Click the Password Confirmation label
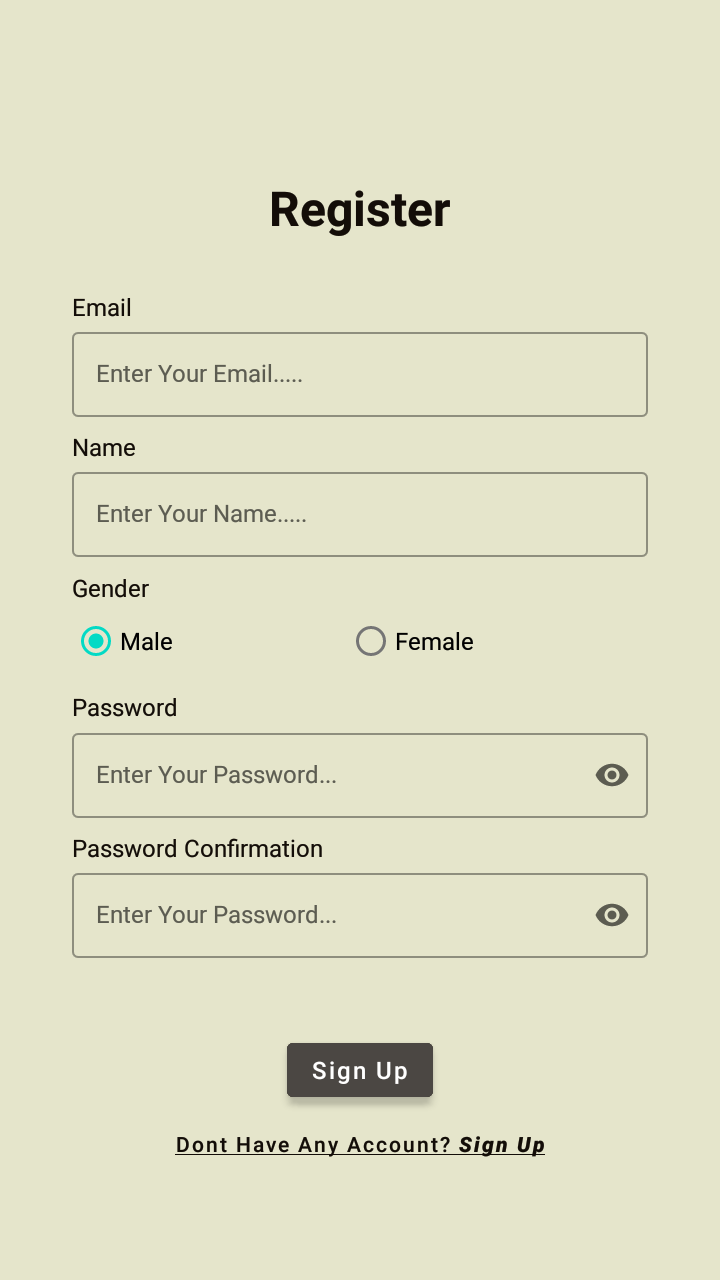720x1280 pixels. 197,848
